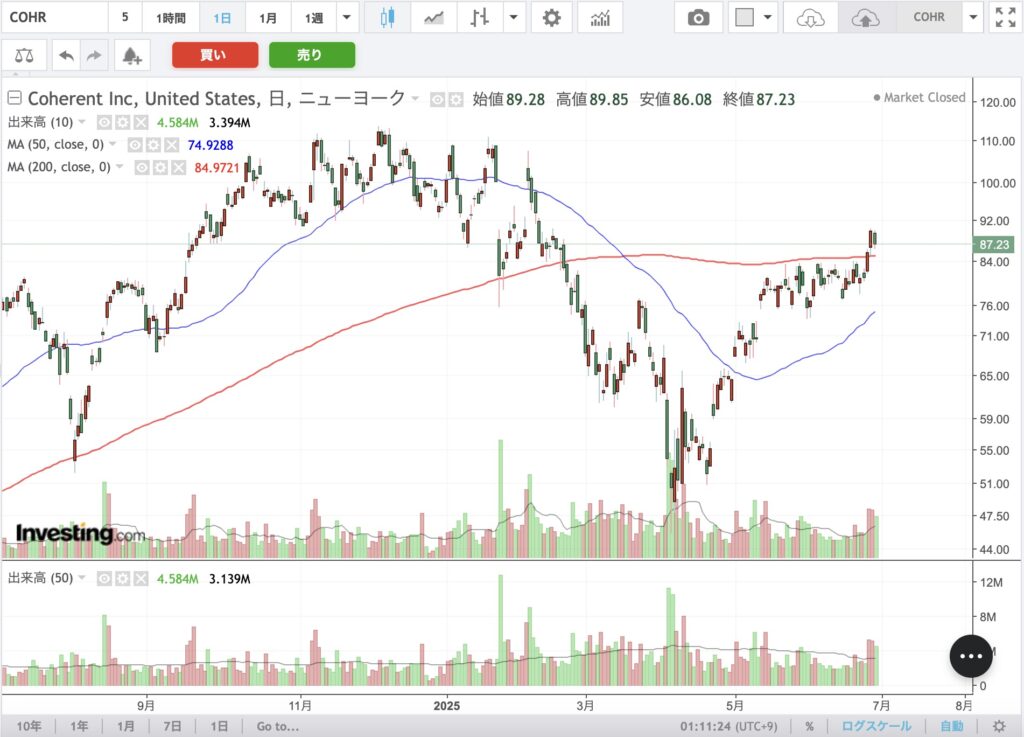
Task: Take a snapshot with the camera icon
Action: pos(699,18)
